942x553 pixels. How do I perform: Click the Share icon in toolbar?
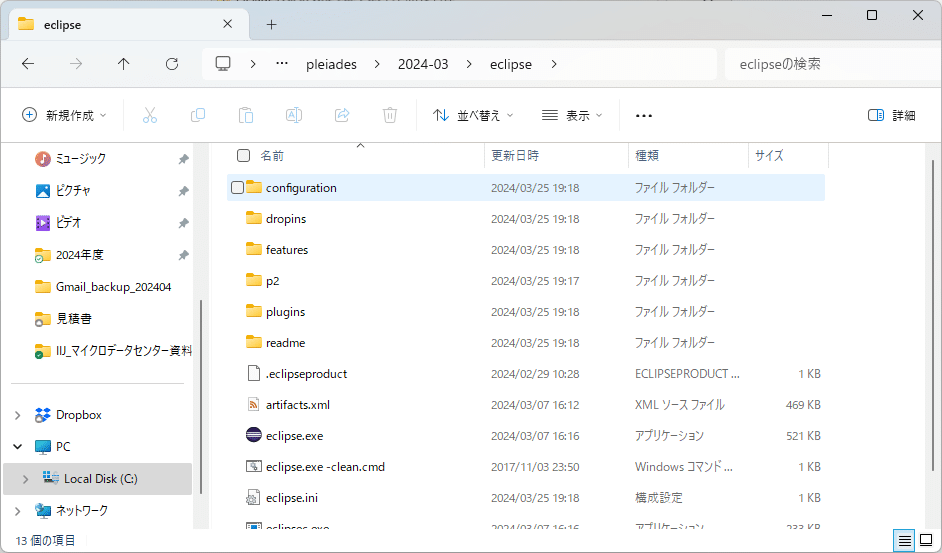342,115
